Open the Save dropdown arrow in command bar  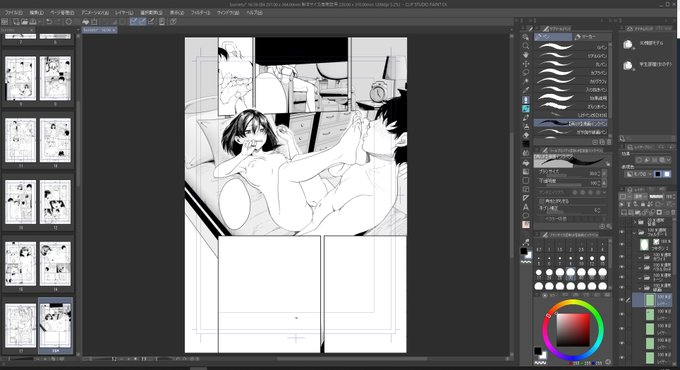coord(39,21)
